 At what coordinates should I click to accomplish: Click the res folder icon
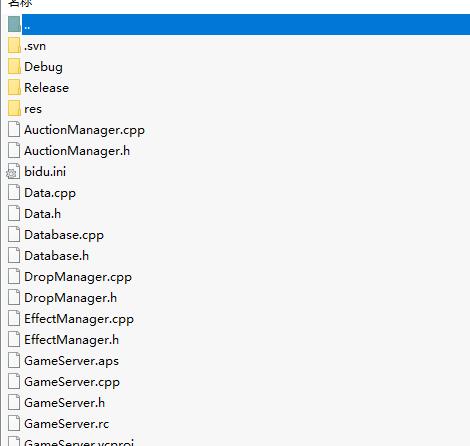pyautogui.click(x=14, y=108)
